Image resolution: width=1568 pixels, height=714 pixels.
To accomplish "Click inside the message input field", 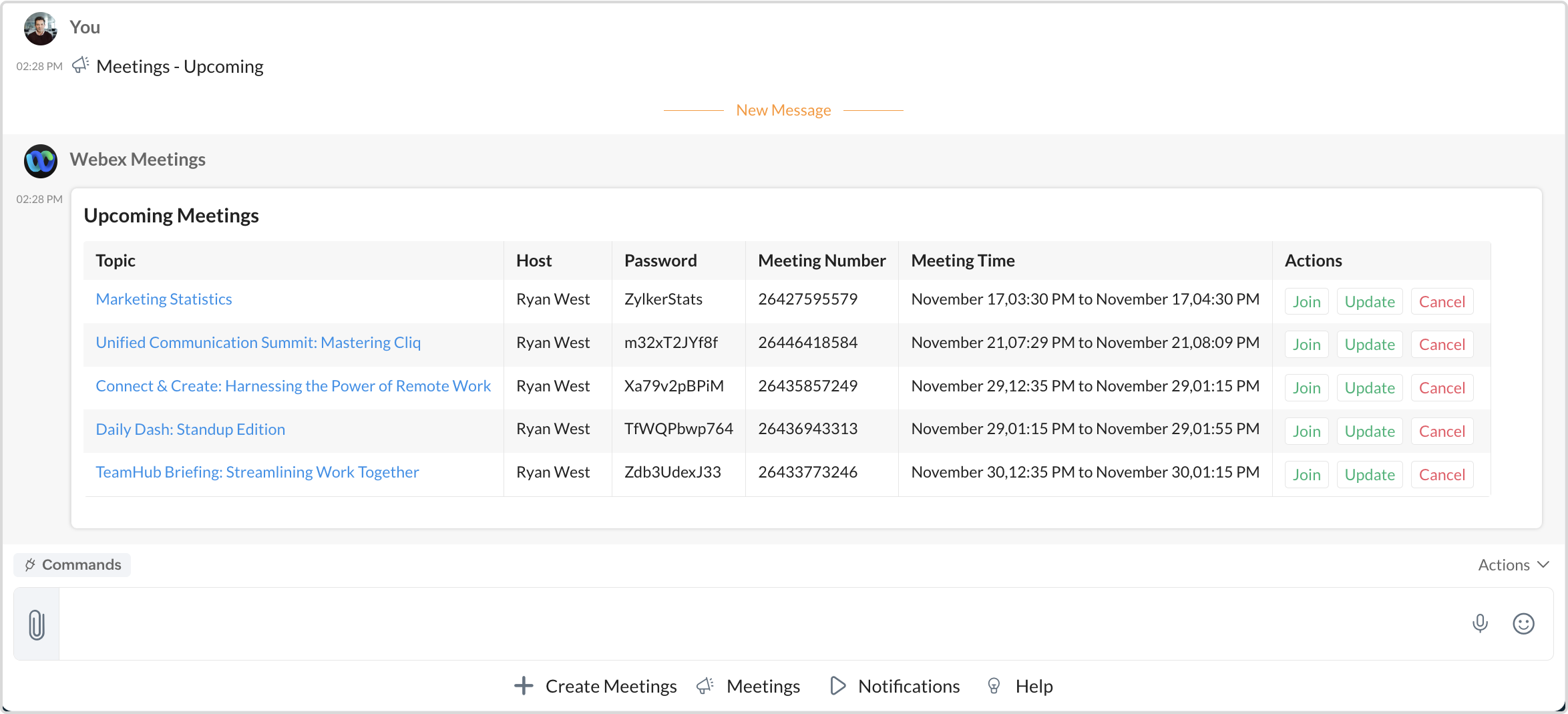I will pyautogui.click(x=761, y=624).
